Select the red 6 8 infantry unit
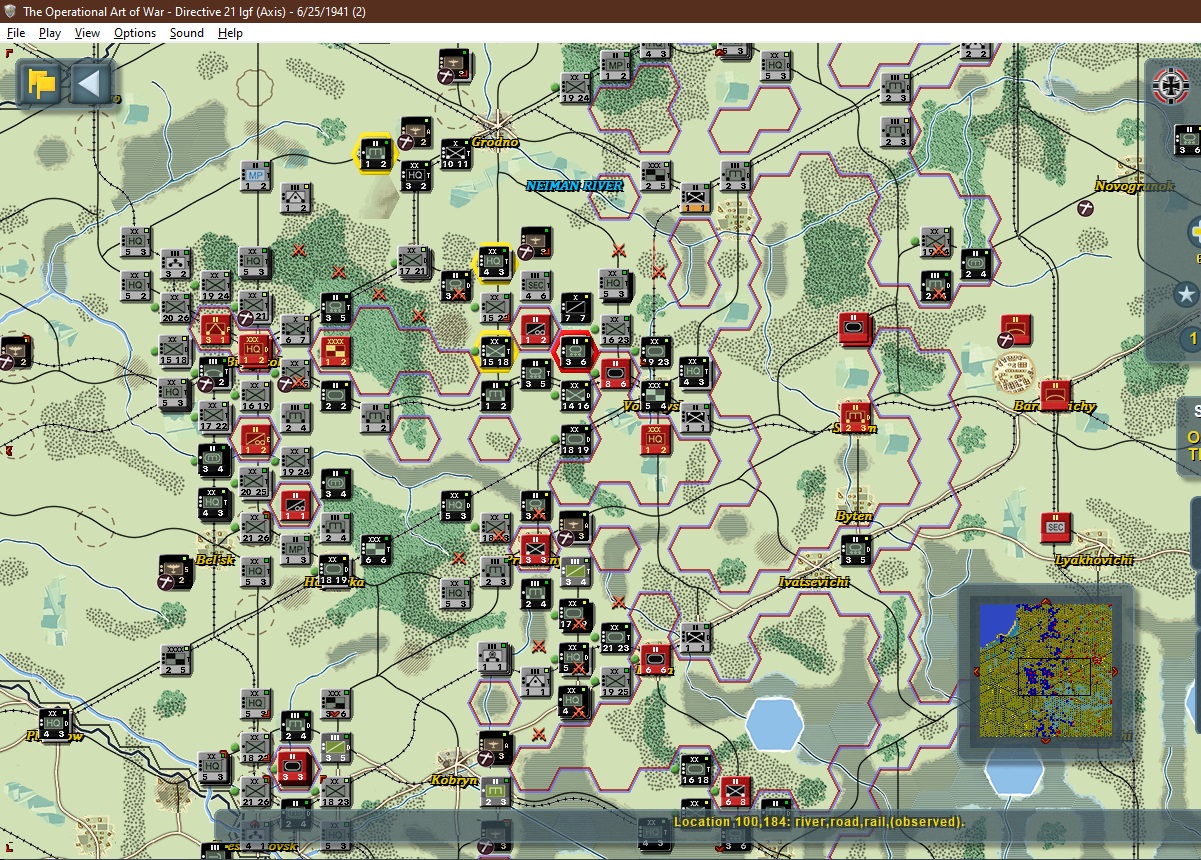The image size is (1201, 860). tap(735, 791)
